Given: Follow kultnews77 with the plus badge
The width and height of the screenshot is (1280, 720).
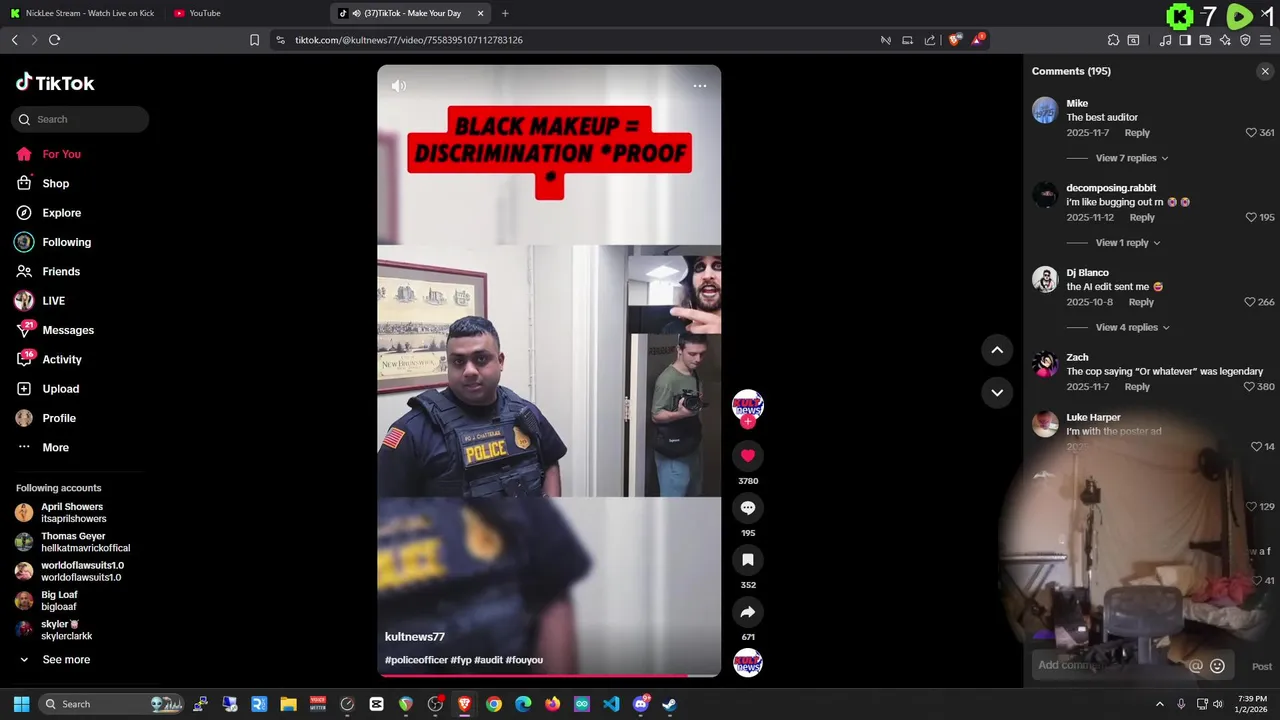Looking at the screenshot, I should coord(748,422).
